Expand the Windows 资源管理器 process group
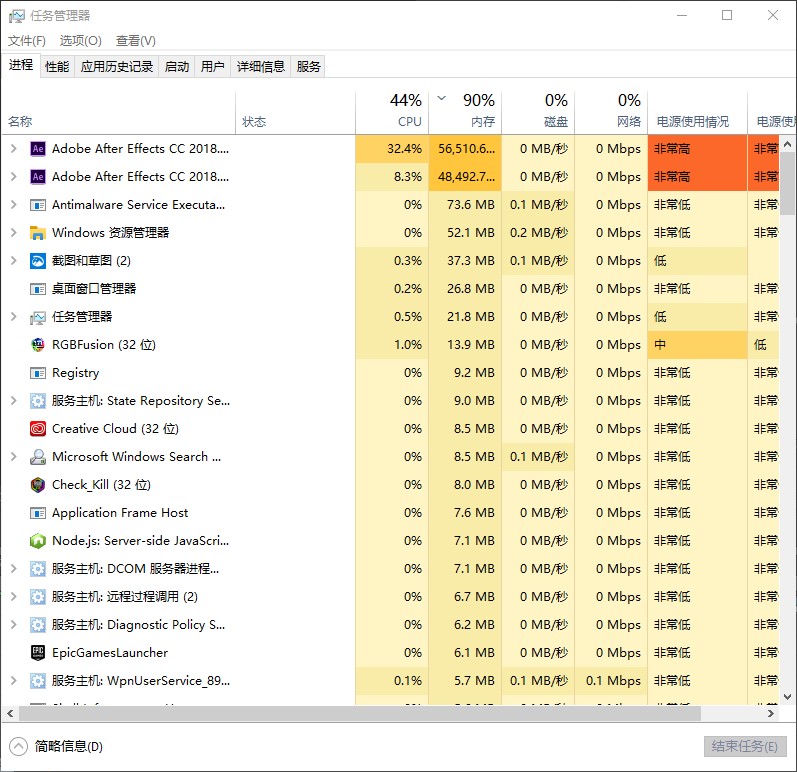The width and height of the screenshot is (797, 772). tap(14, 232)
